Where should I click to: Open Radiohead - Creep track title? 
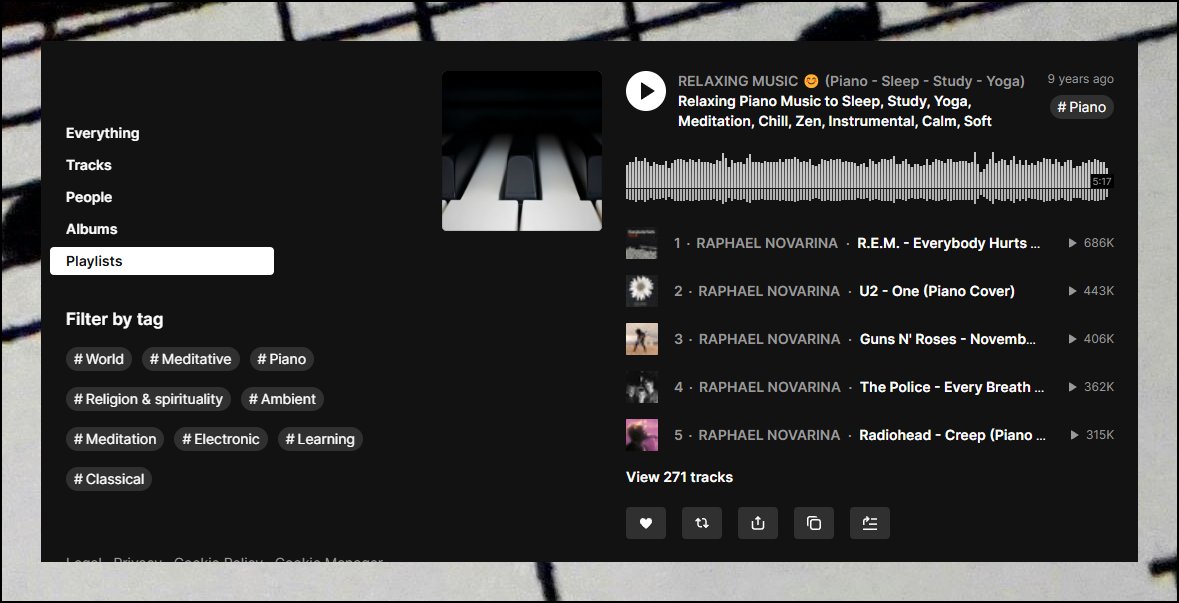[952, 435]
